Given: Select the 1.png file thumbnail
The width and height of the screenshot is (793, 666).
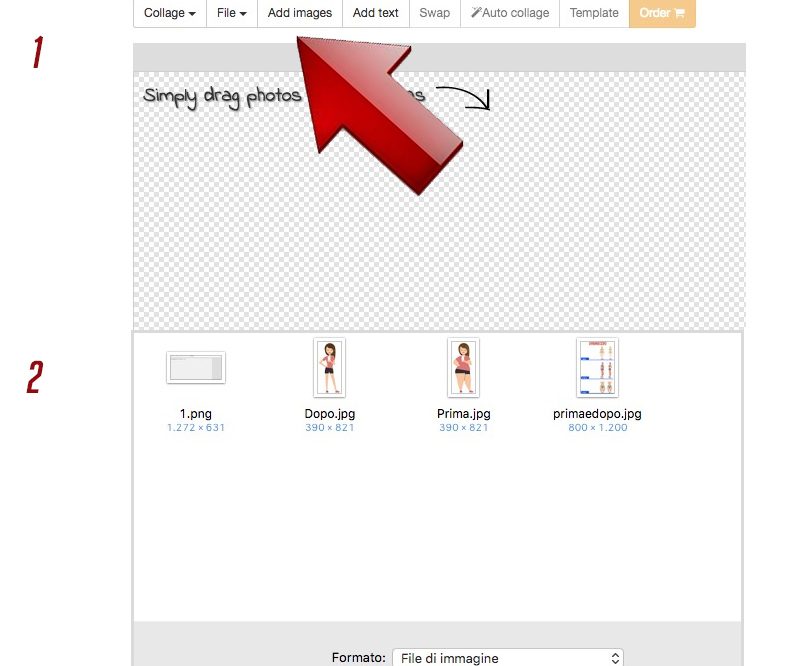Looking at the screenshot, I should click(196, 368).
